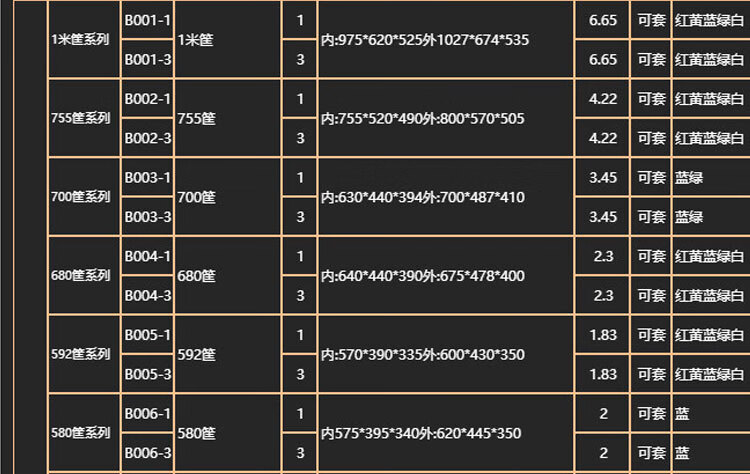Select product code B006-1
Image resolution: width=750 pixels, height=474 pixels.
pos(147,413)
